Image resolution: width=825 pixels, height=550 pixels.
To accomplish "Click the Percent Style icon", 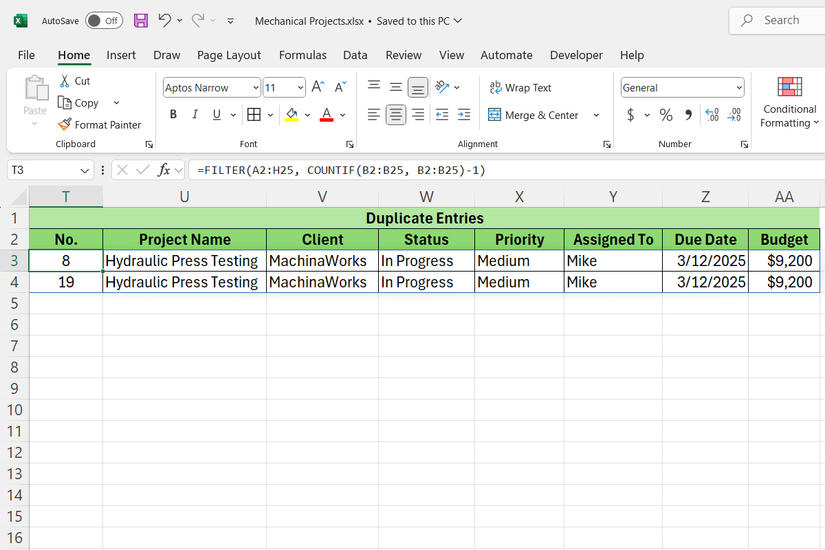I will (666, 115).
